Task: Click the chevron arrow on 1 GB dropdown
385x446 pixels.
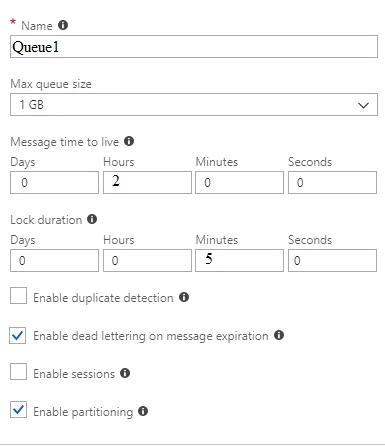Action: pyautogui.click(x=363, y=105)
